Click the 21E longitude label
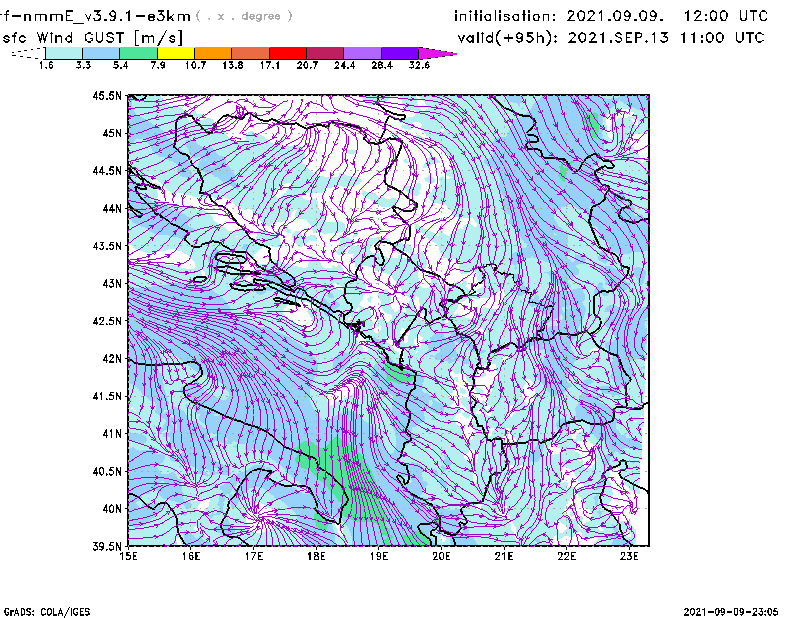800x618 pixels. click(504, 556)
